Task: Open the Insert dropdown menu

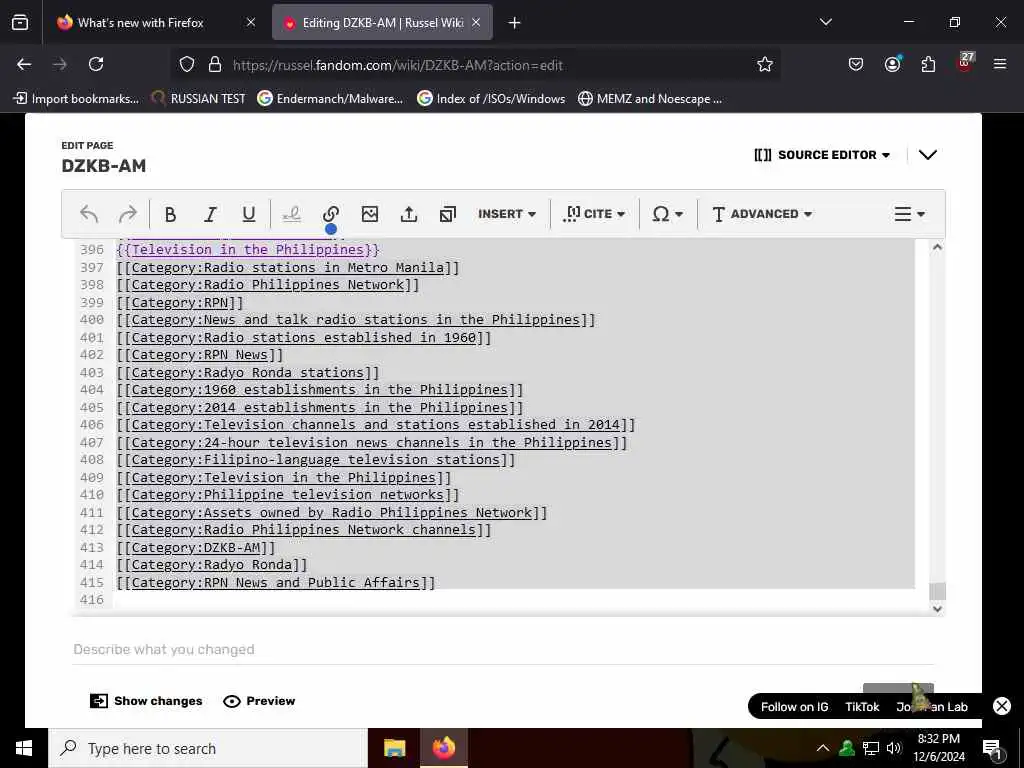Action: 507,214
